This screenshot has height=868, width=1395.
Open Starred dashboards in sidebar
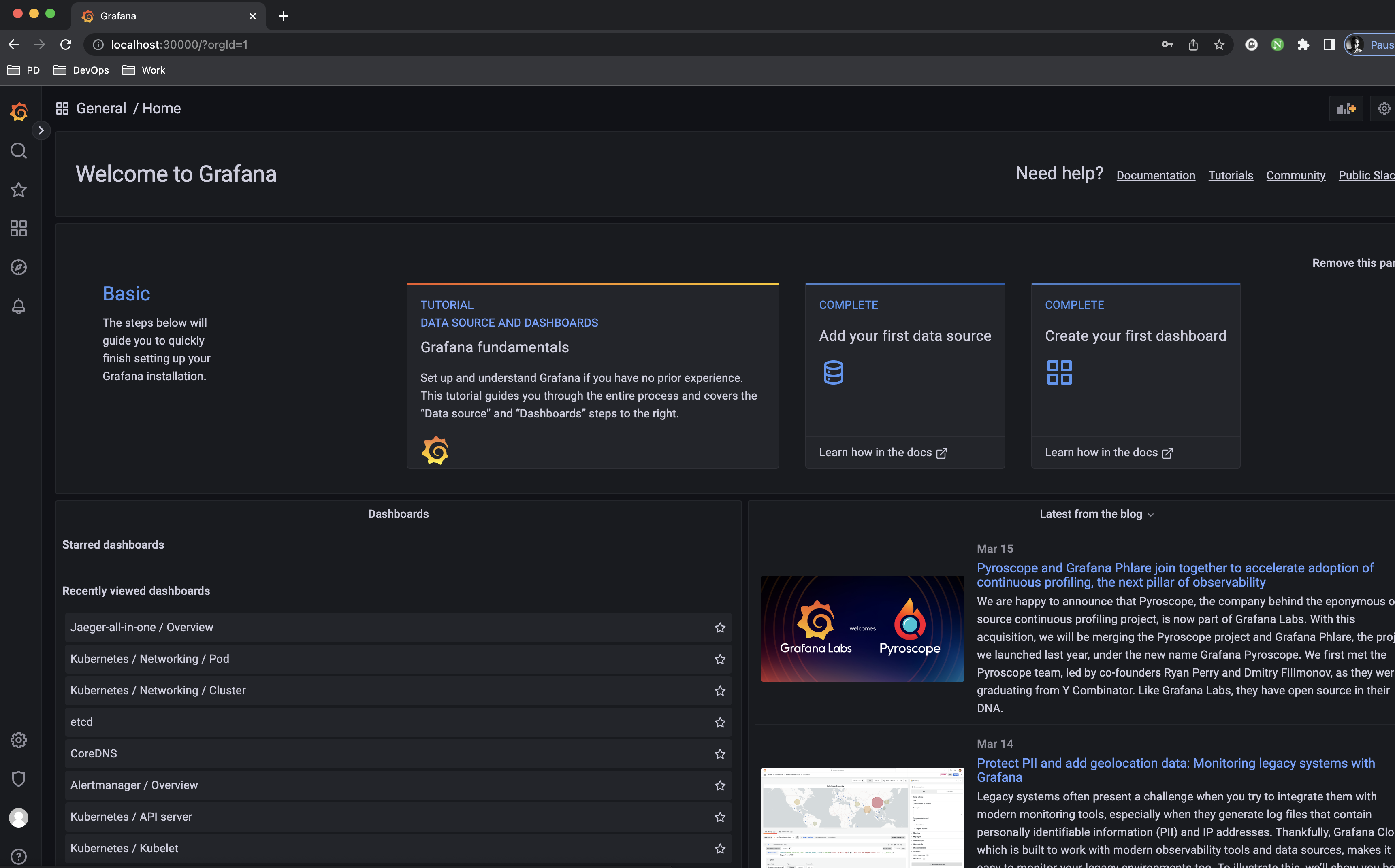[18, 190]
